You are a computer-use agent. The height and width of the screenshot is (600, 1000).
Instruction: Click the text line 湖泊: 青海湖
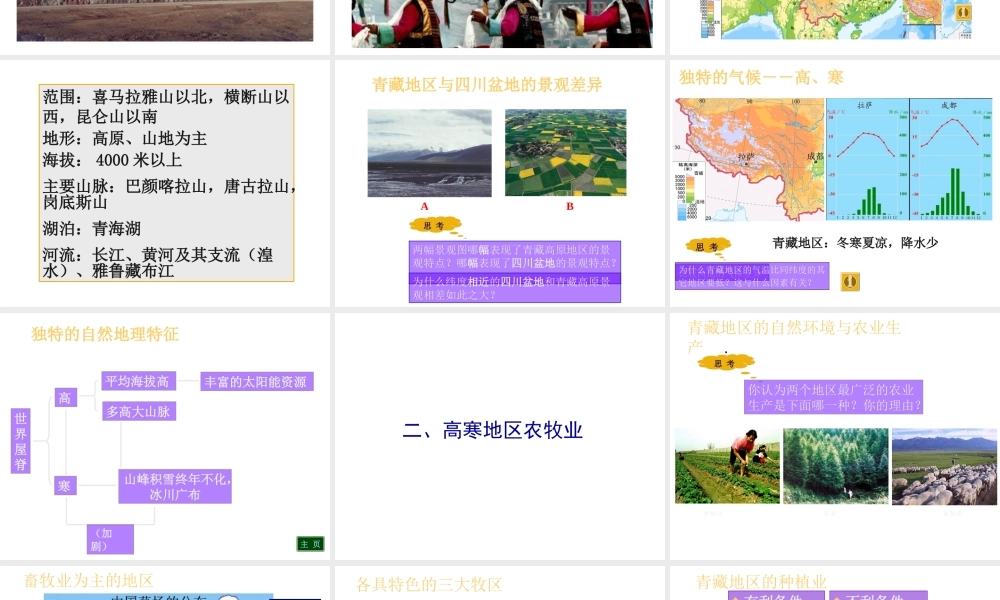(x=92, y=228)
